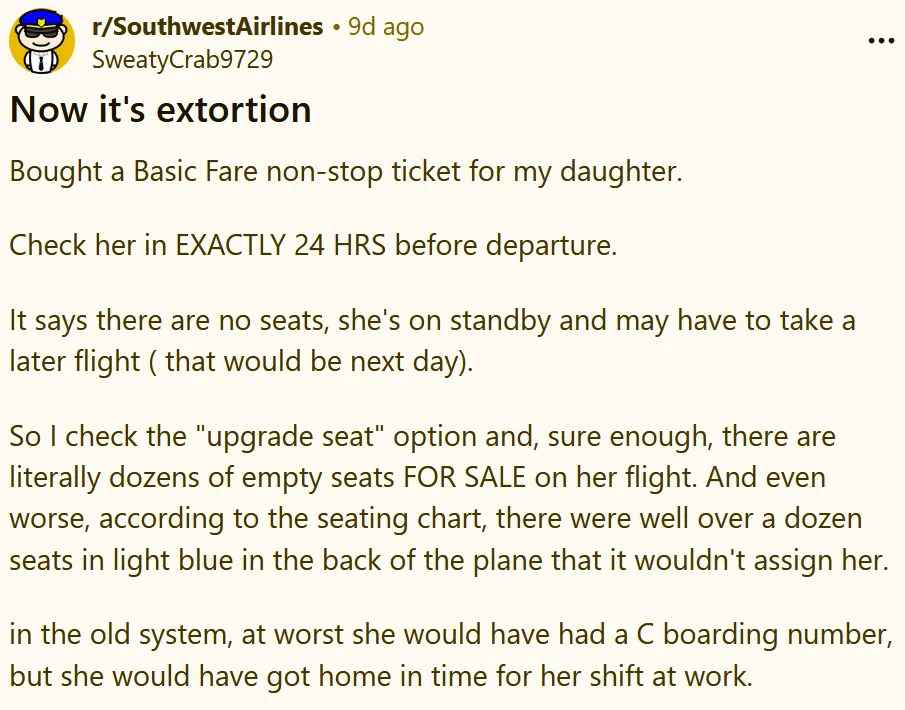905x710 pixels.
Task: Click the word "standby" in the post
Action: point(500,322)
